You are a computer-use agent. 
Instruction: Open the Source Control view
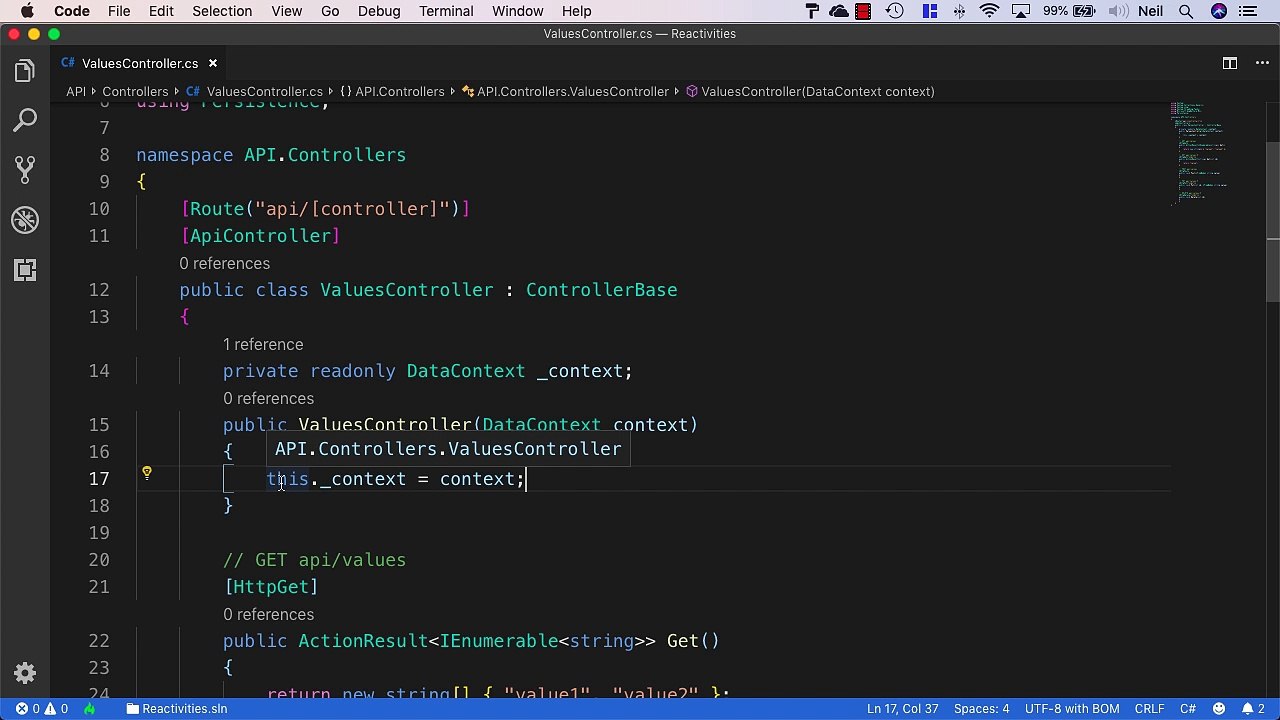tap(25, 170)
